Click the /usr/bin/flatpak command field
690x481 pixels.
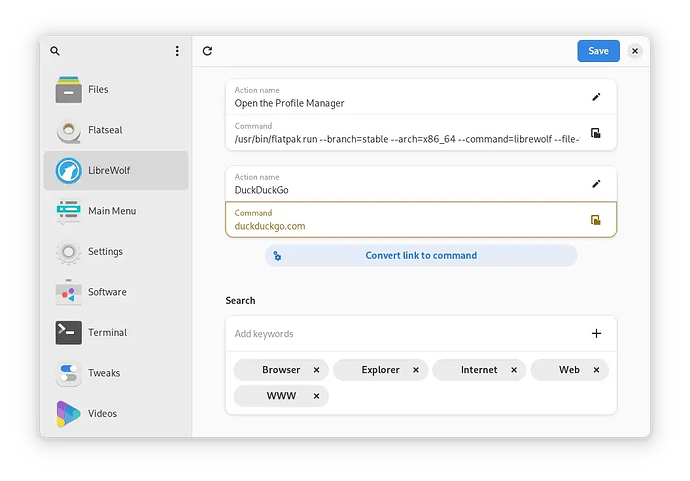421,133
